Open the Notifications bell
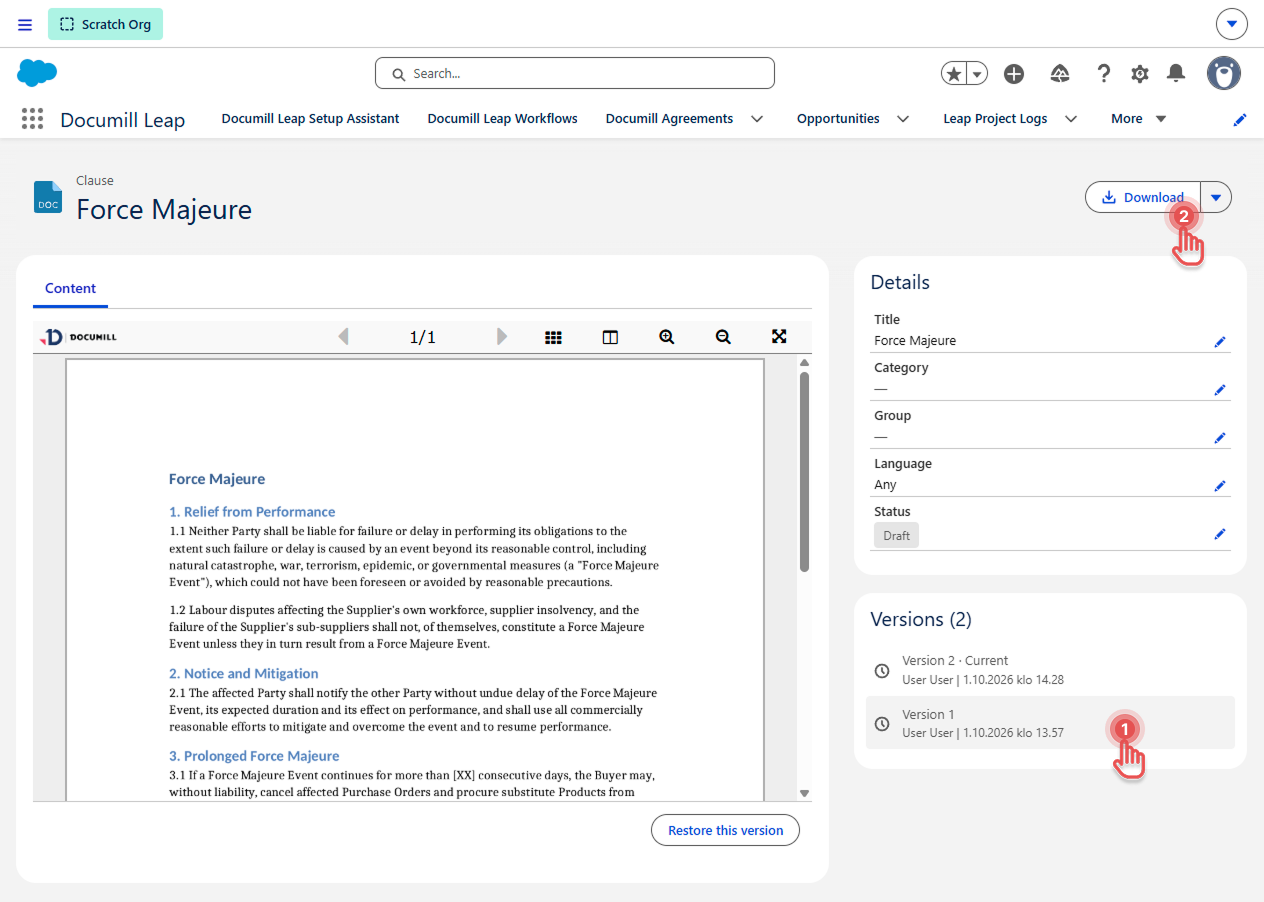 (x=1177, y=73)
